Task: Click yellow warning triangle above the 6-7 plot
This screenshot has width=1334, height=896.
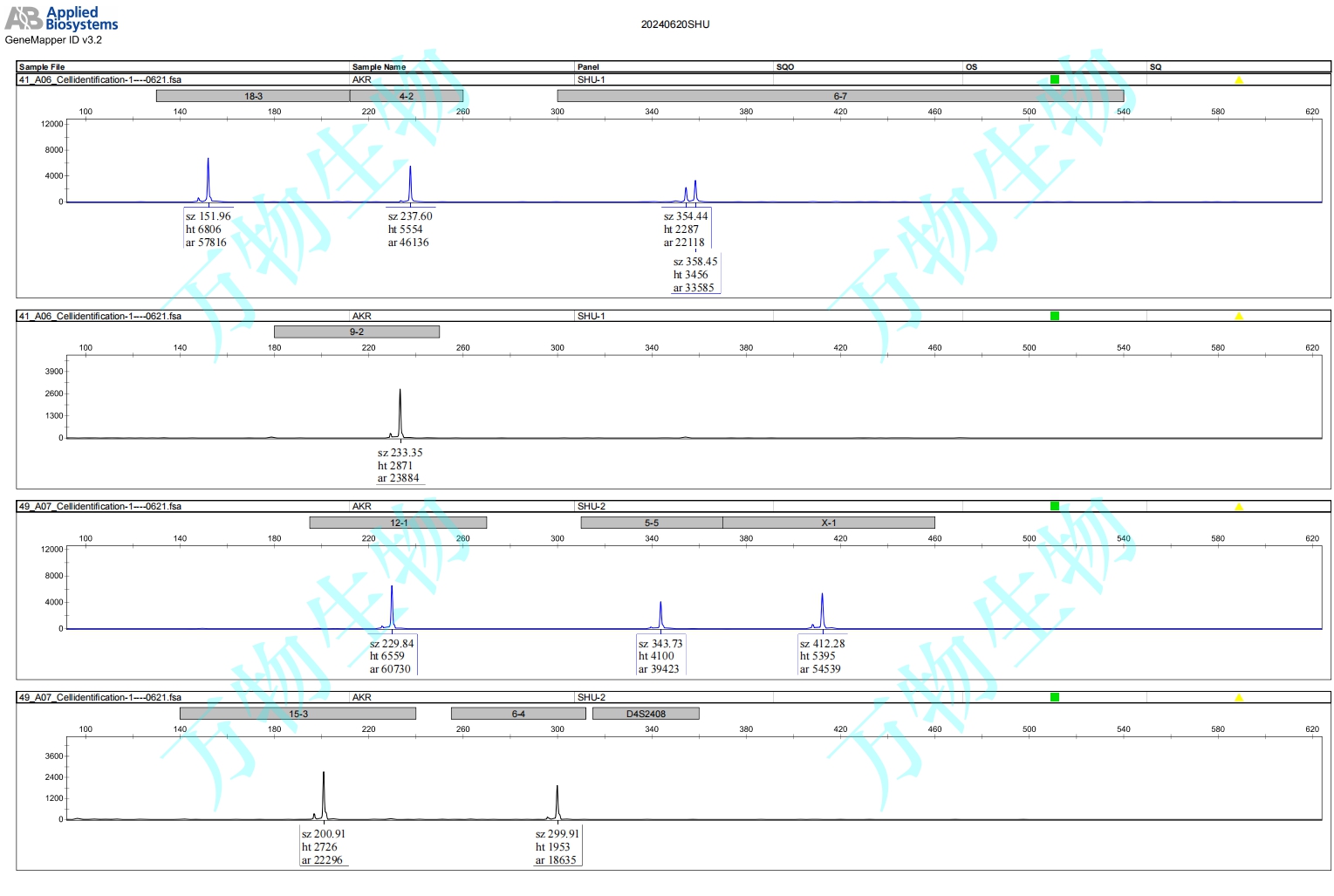Action: pyautogui.click(x=1238, y=80)
